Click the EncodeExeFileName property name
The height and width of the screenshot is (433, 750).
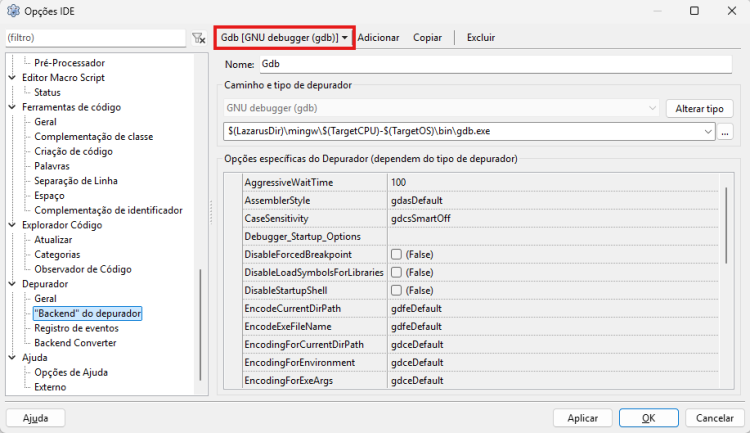pyautogui.click(x=288, y=327)
